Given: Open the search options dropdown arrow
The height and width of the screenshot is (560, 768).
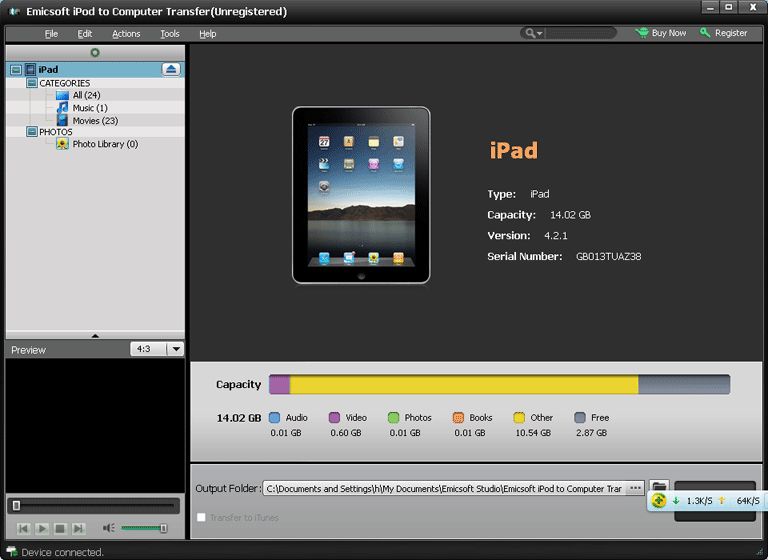Looking at the screenshot, I should tap(540, 34).
